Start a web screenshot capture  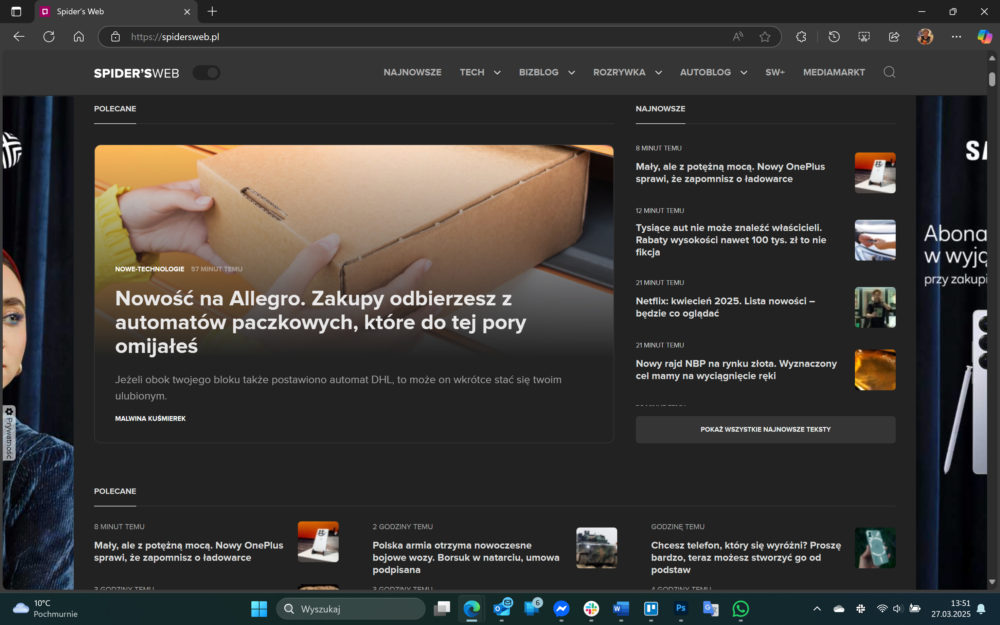pos(864,37)
